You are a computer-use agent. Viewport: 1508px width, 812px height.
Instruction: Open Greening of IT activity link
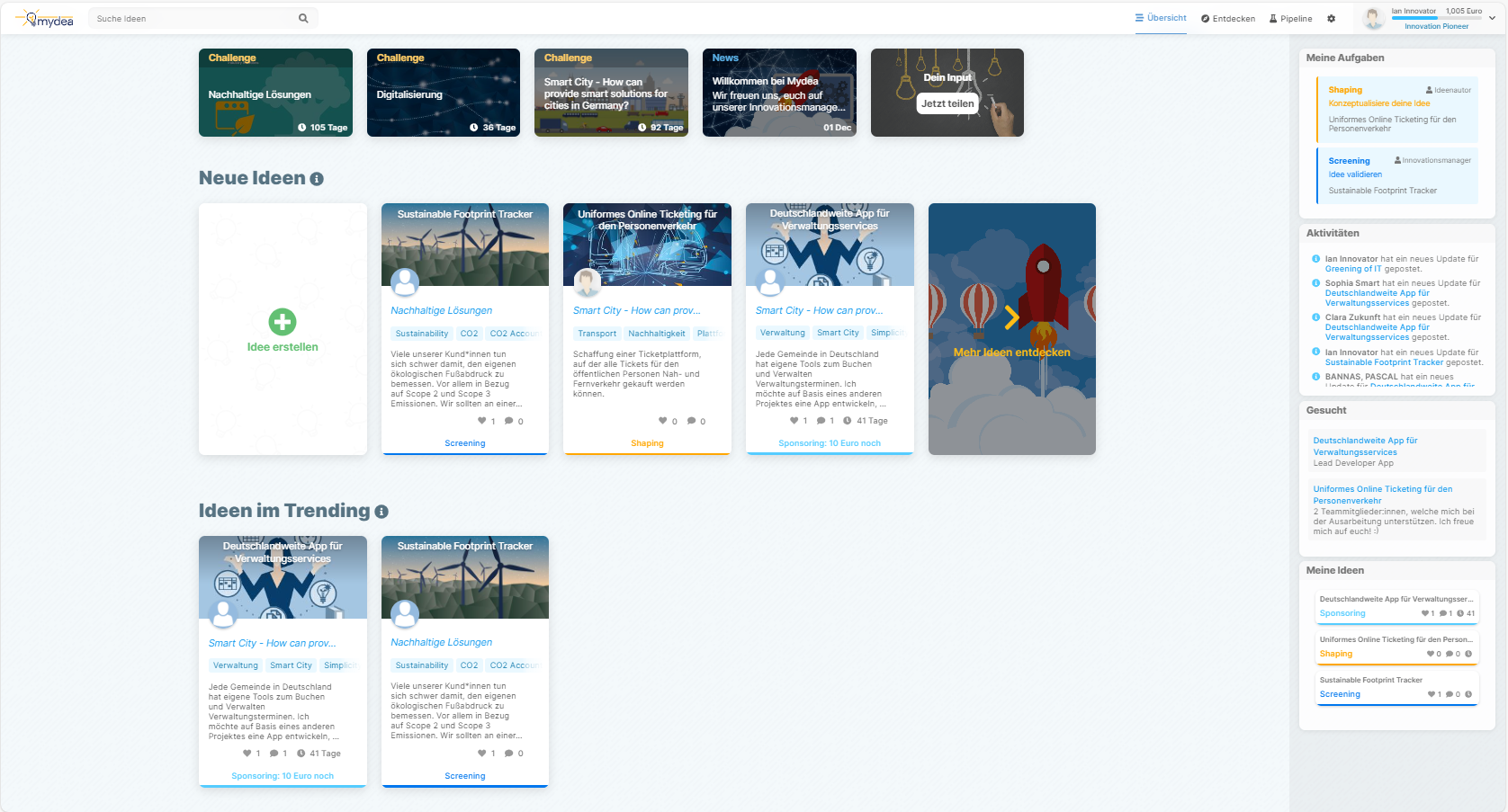pyautogui.click(x=1353, y=269)
